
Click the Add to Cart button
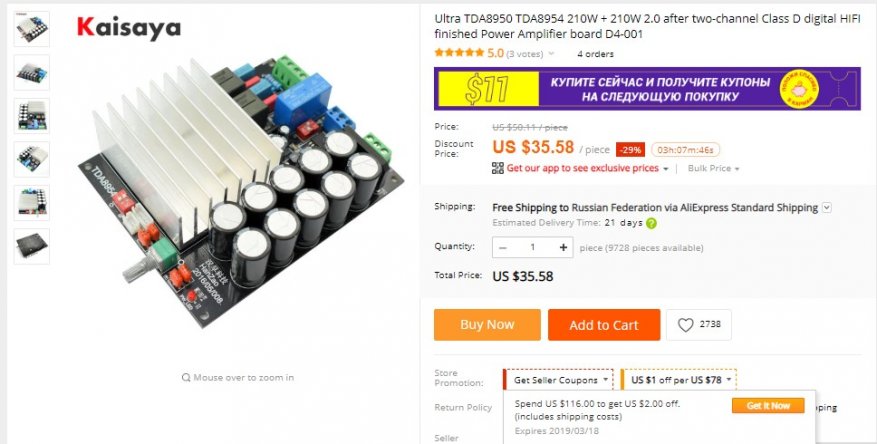click(x=603, y=325)
